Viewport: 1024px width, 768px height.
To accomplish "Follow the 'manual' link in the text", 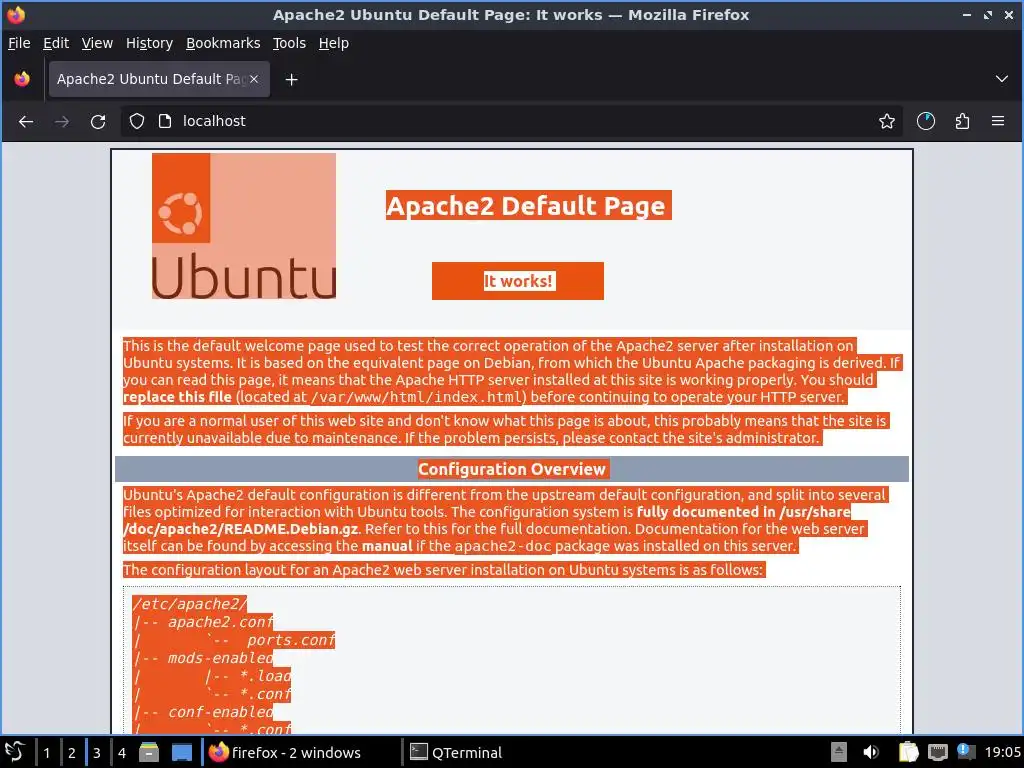I will (x=387, y=546).
